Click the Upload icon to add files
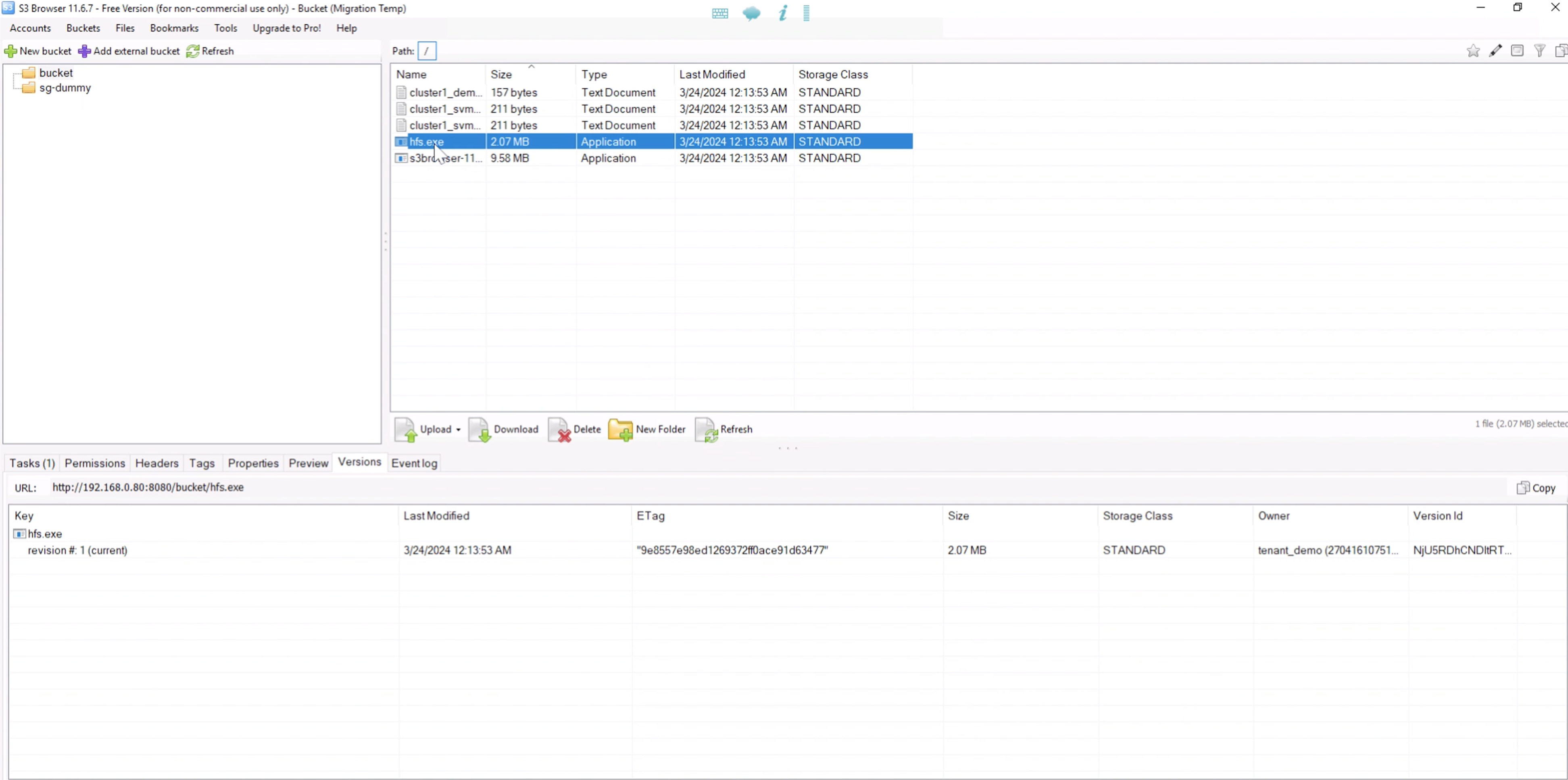Image resolution: width=1568 pixels, height=780 pixels. coord(406,429)
